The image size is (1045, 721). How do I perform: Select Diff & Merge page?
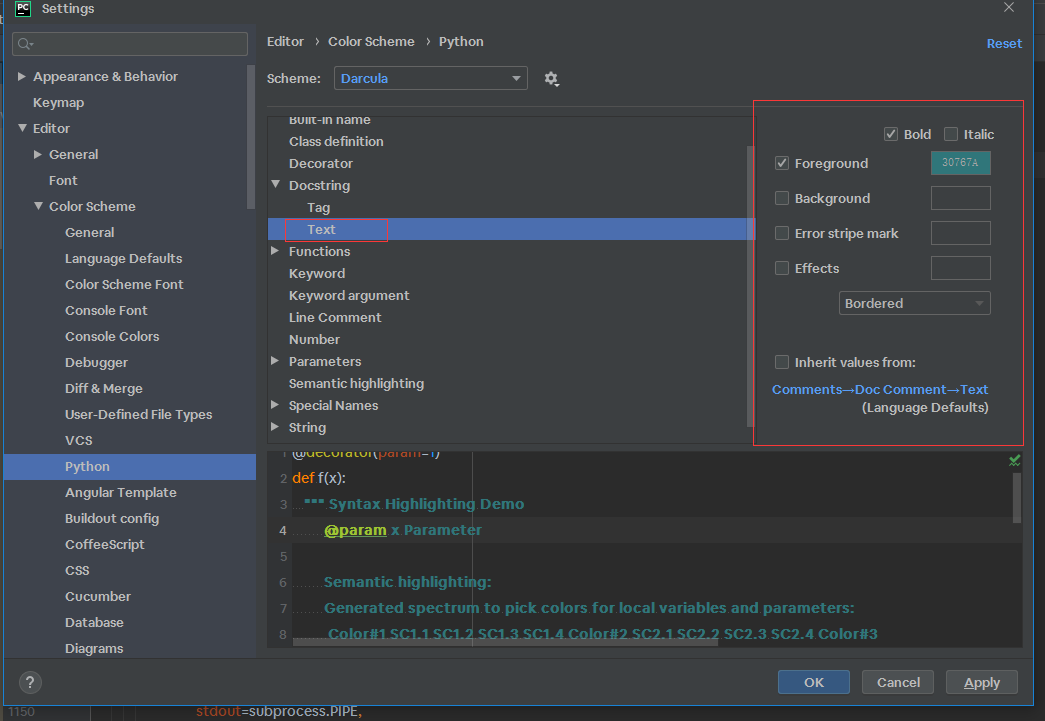coord(103,388)
